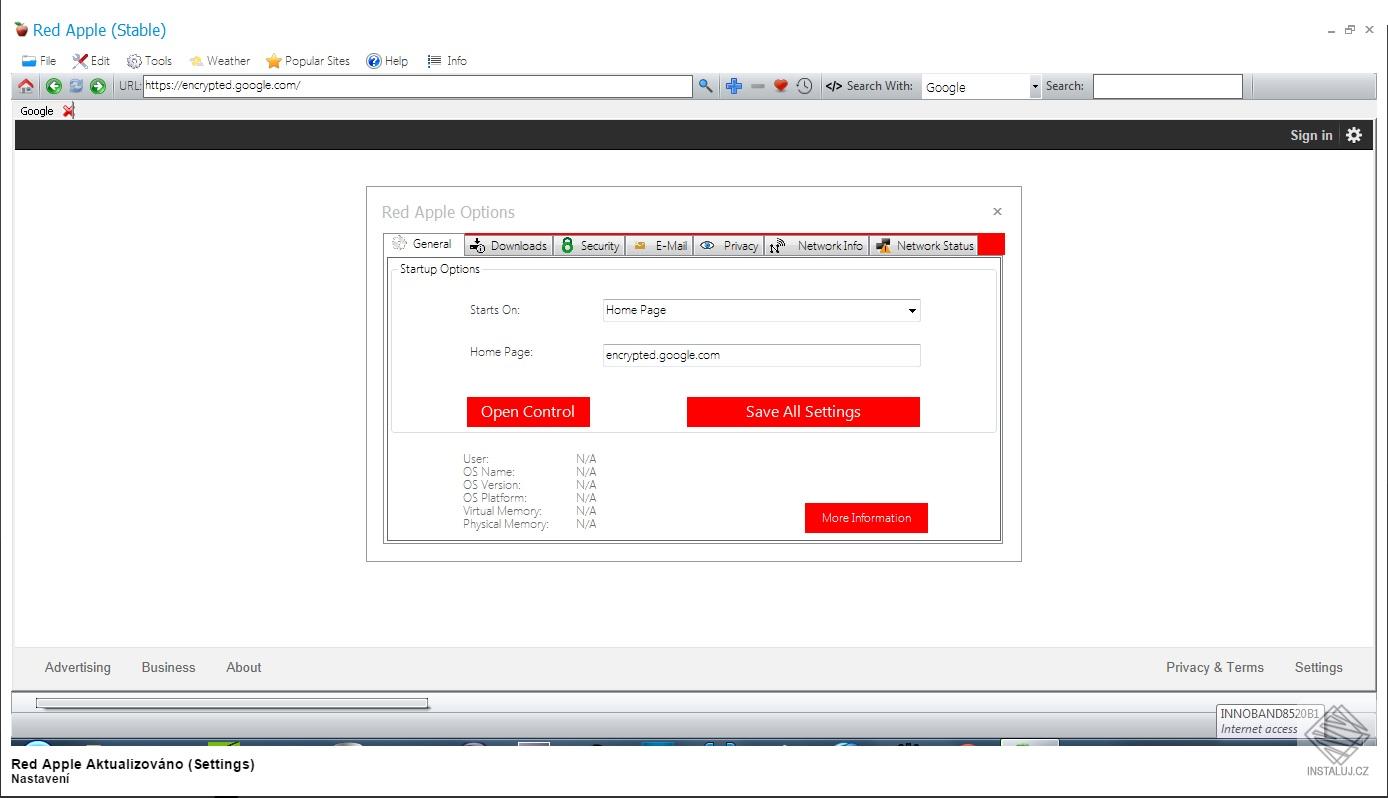Click the red heart favorites icon
Screen dimensions: 1388x798
[x=781, y=87]
